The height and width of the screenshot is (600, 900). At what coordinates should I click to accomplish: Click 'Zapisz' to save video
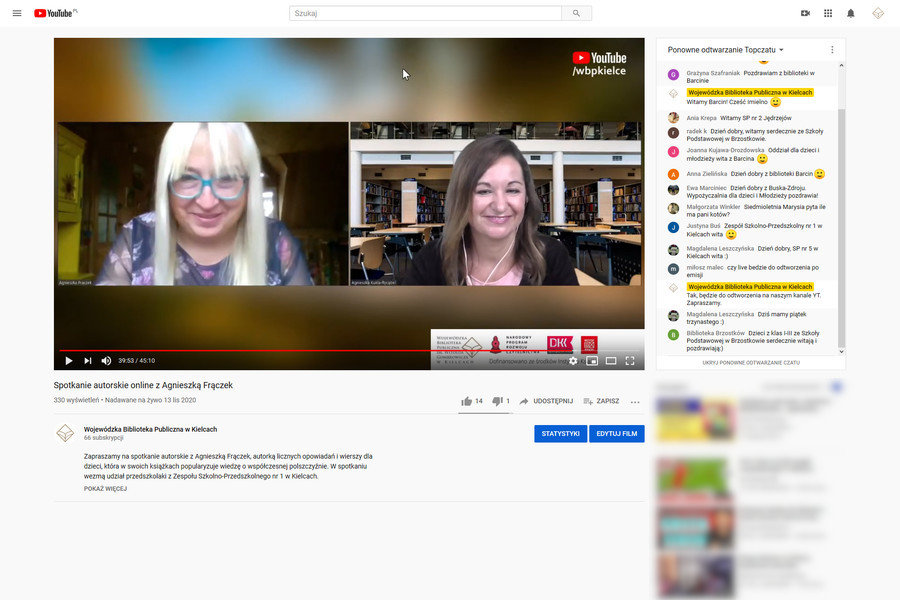coord(601,401)
